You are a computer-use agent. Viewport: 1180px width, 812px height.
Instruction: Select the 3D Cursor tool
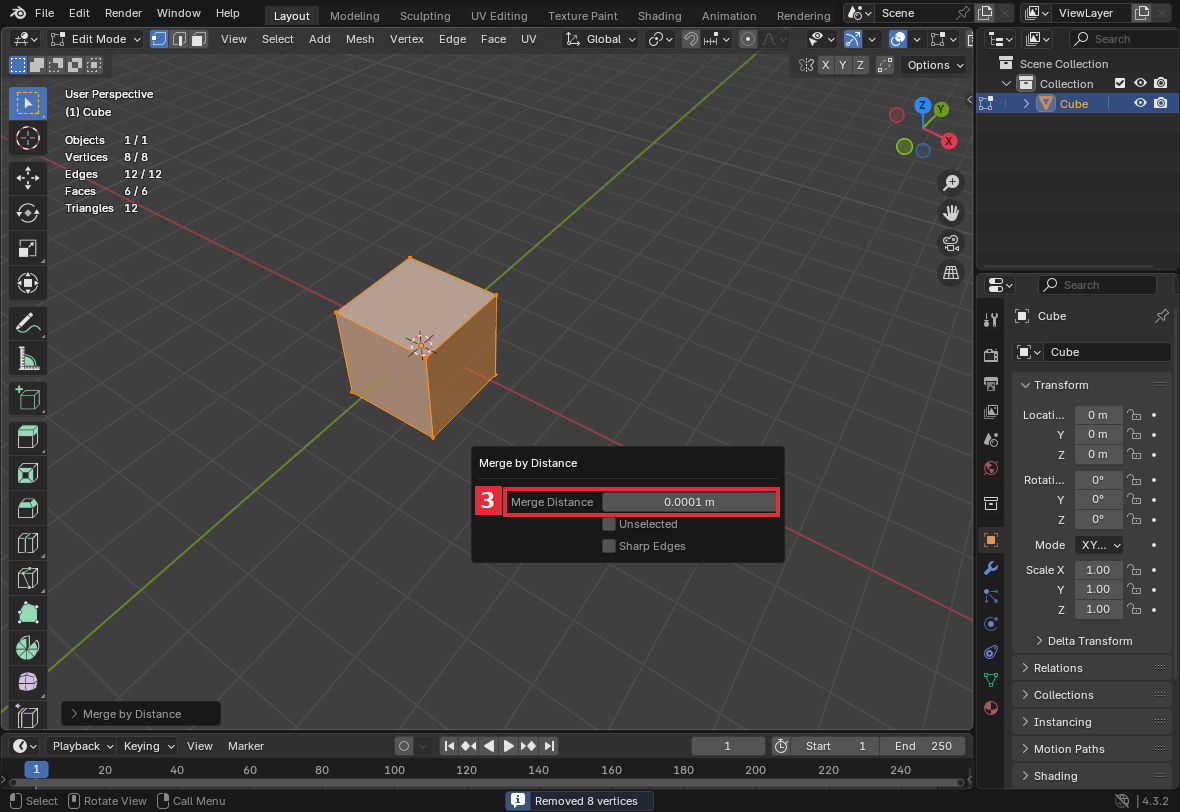point(28,138)
